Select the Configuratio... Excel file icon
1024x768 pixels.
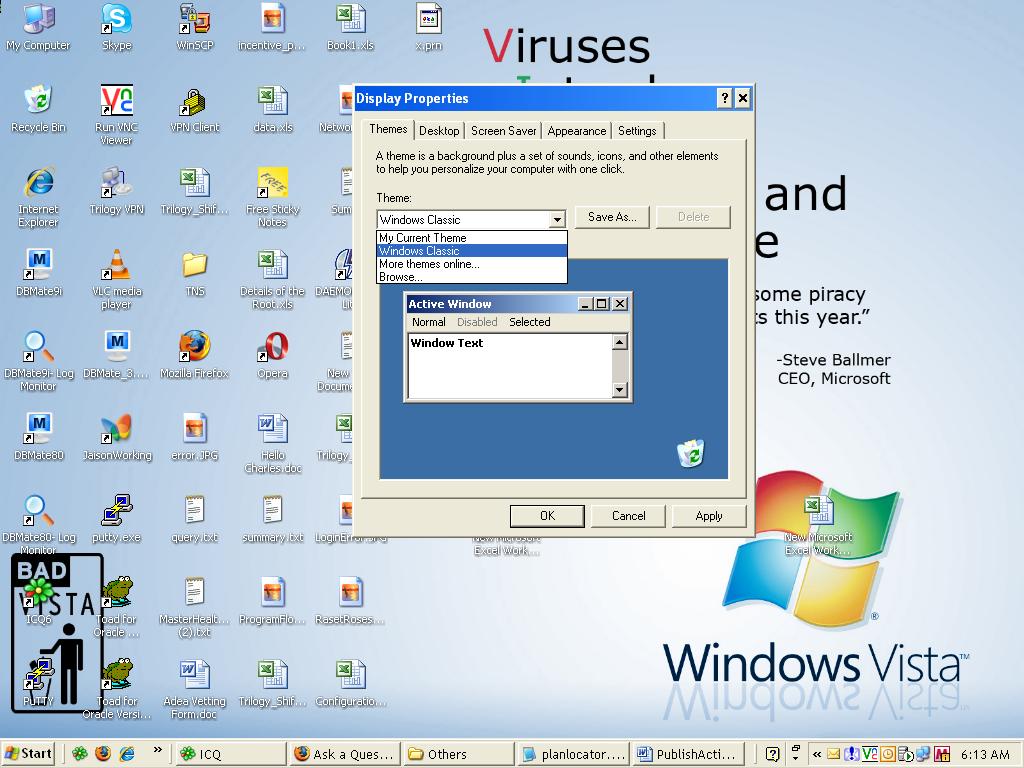coord(351,682)
